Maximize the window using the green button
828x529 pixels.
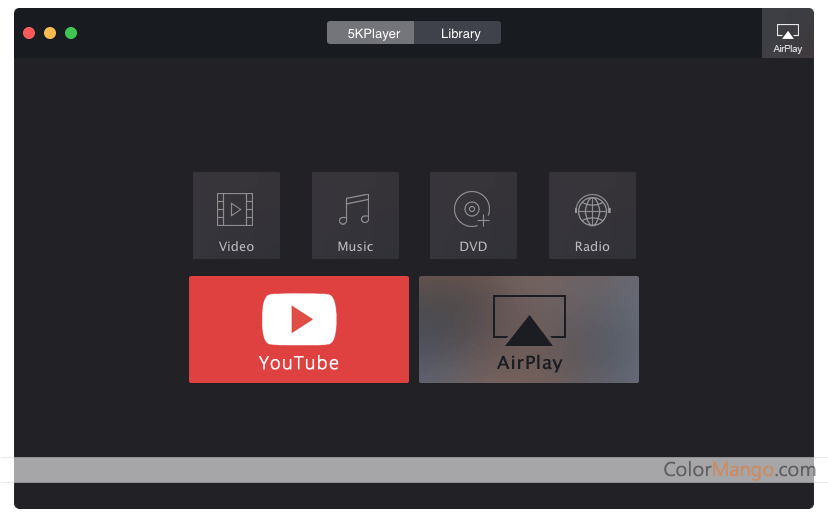point(71,33)
